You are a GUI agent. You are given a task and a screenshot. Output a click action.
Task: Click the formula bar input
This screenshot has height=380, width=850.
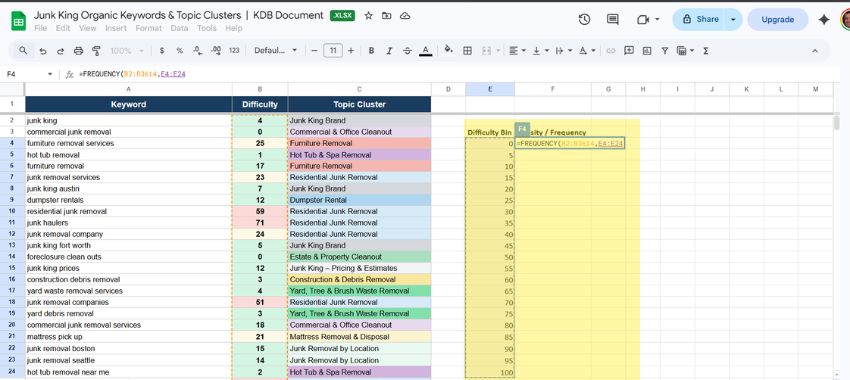point(455,74)
